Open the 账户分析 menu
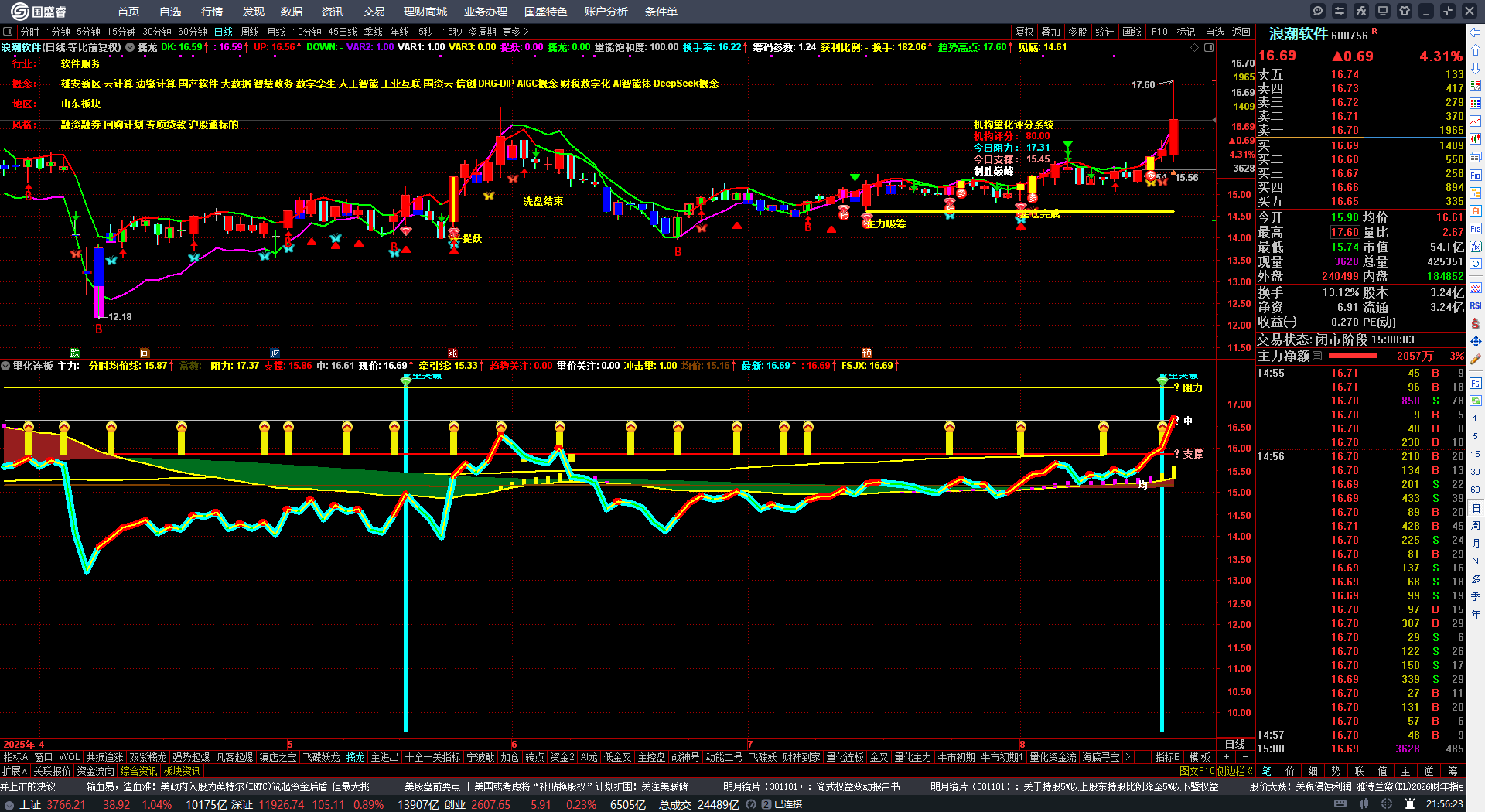 click(606, 12)
